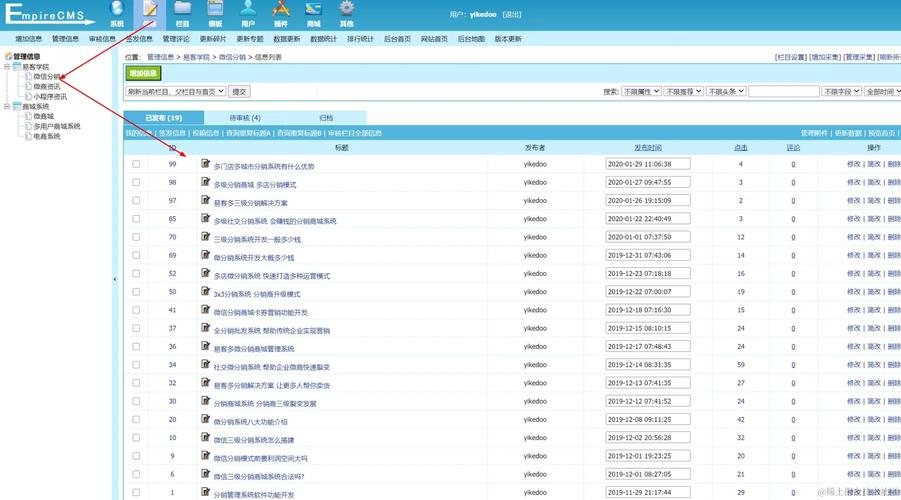The height and width of the screenshot is (500, 901).
Task: Collapse the 易客学院 tree node
Action: coord(6,67)
